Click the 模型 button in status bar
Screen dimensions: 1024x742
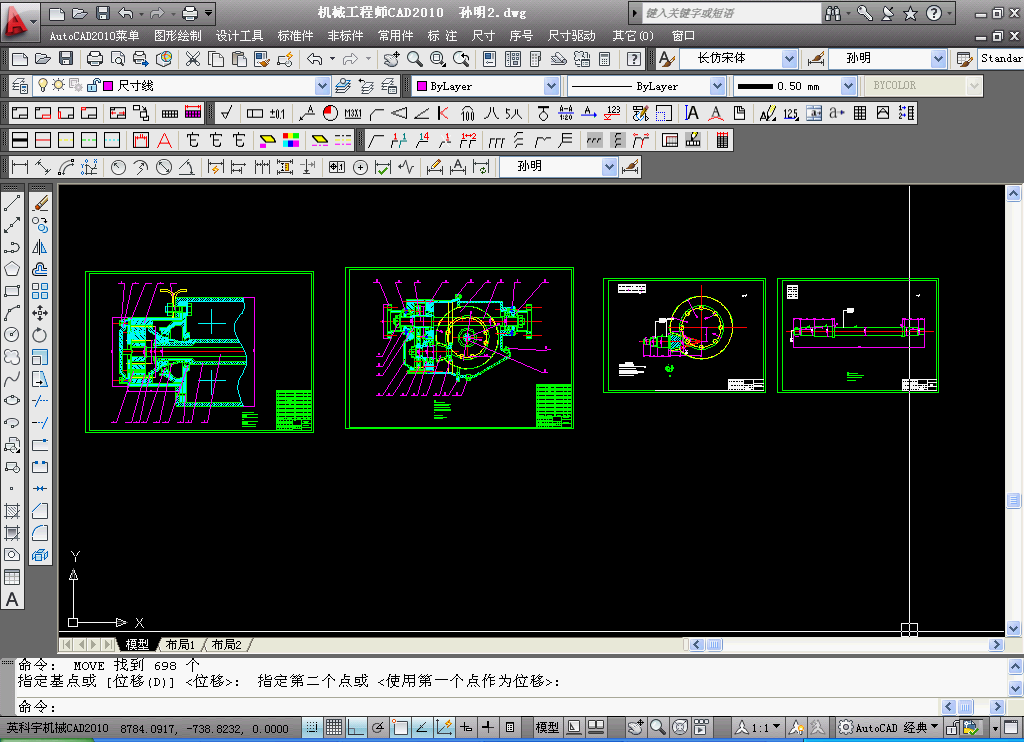547,728
